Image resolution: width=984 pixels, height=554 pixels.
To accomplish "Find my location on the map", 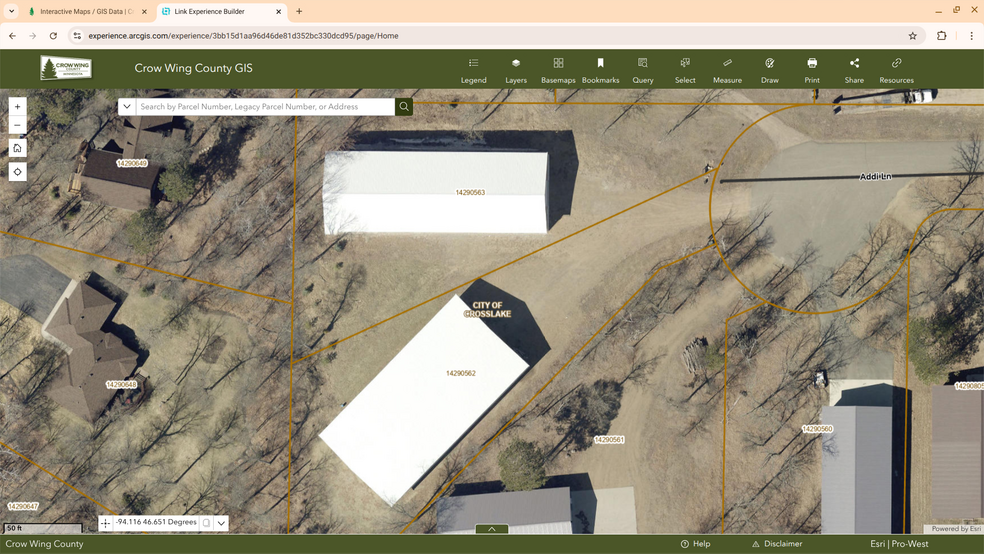I will pyautogui.click(x=17, y=172).
